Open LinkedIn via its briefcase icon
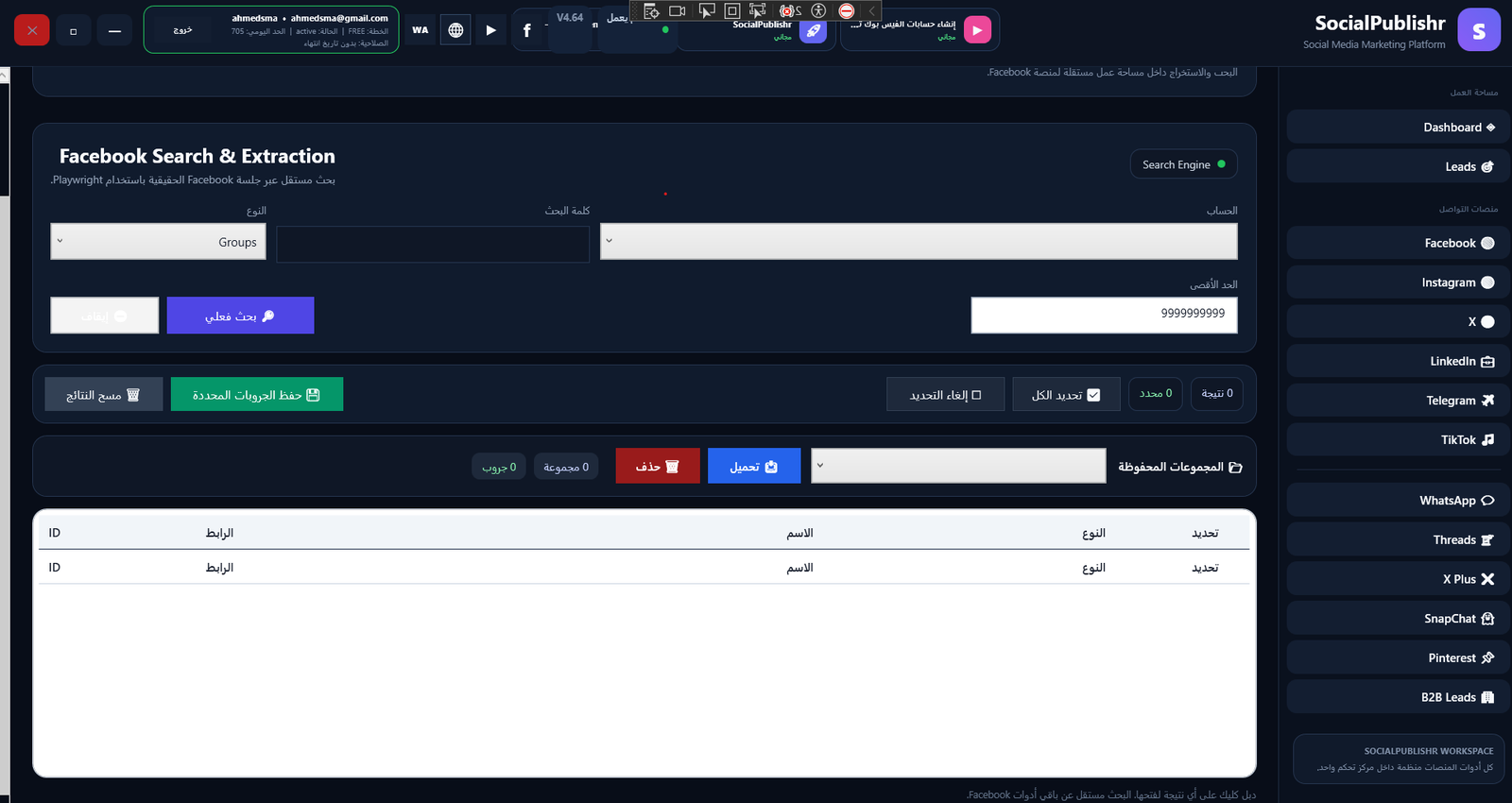The height and width of the screenshot is (803, 1512). pos(1487,362)
